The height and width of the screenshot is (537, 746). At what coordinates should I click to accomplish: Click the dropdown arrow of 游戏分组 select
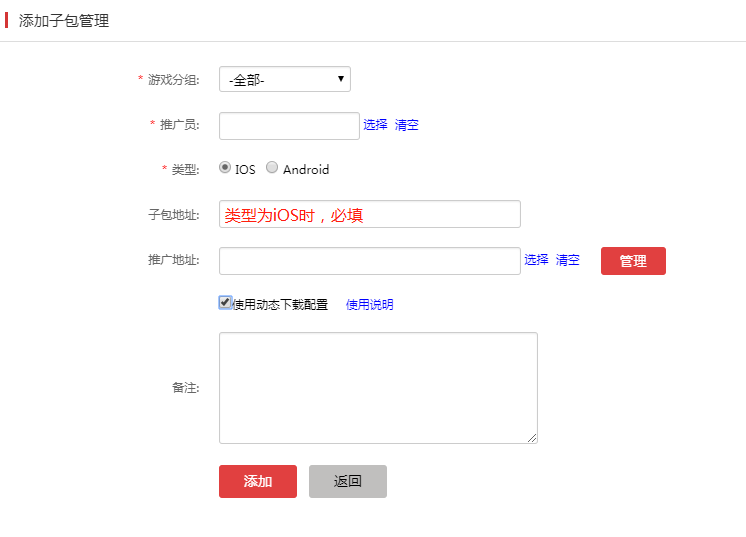[x=341, y=79]
